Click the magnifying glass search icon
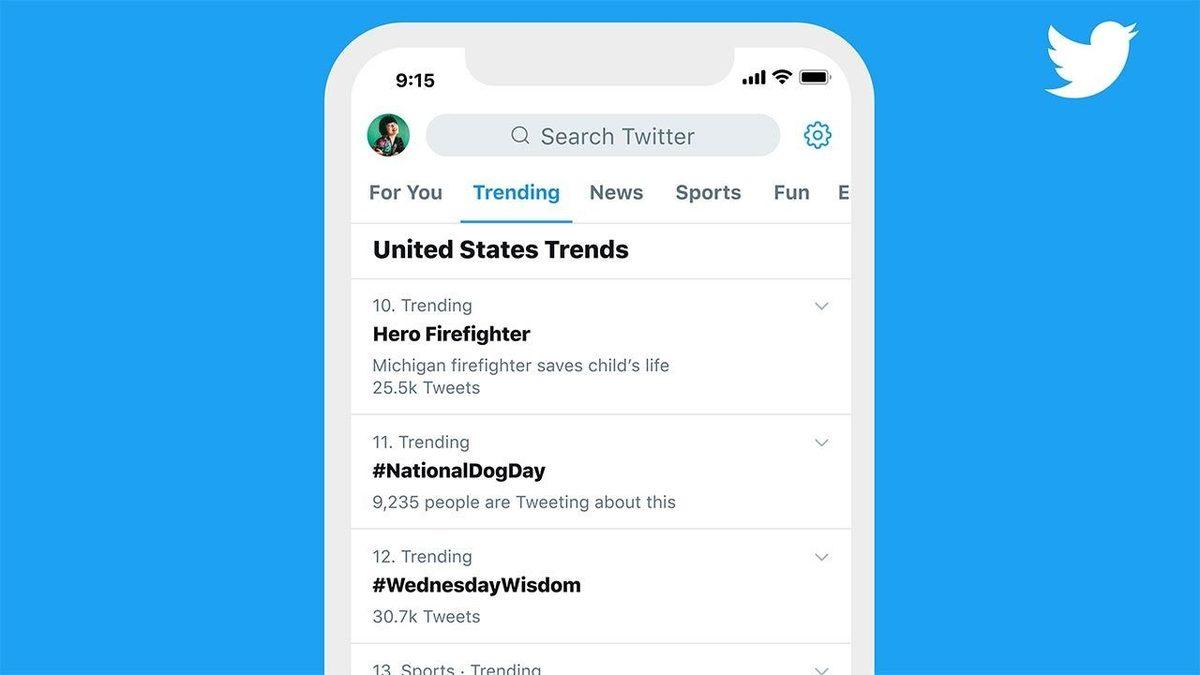1200x675 pixels. (520, 135)
